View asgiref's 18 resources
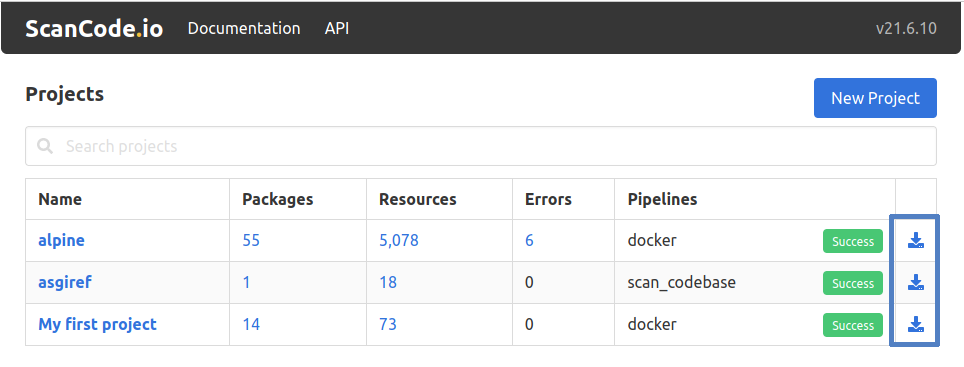The height and width of the screenshot is (367, 964). tap(388, 283)
